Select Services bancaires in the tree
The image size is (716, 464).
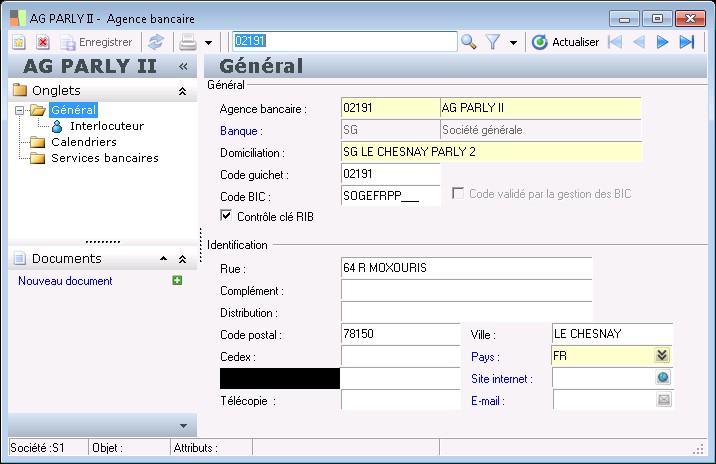click(105, 158)
